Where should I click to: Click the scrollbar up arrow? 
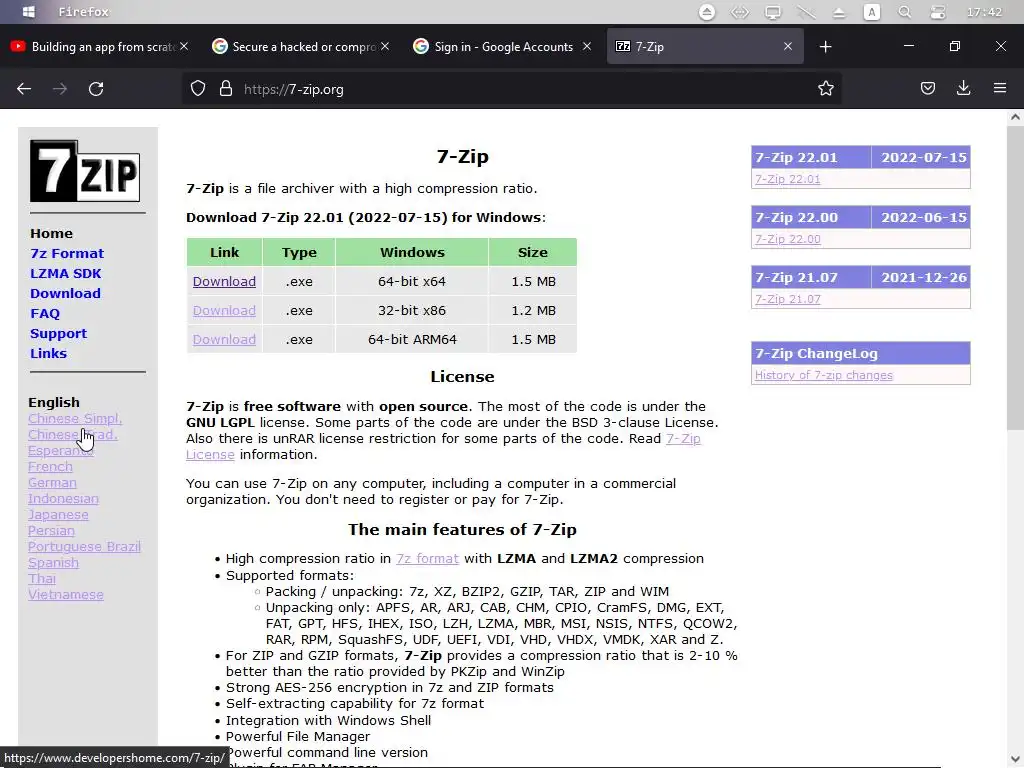1015,118
